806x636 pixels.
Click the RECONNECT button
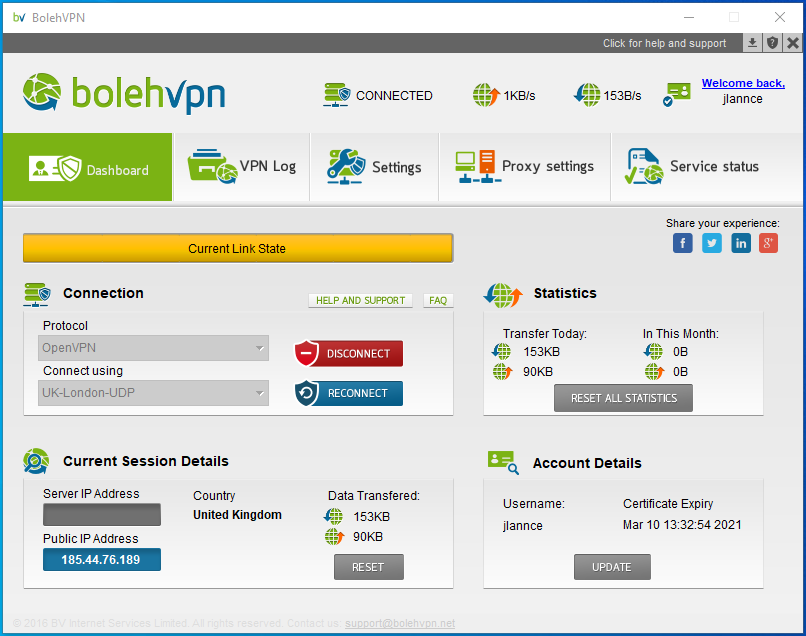click(349, 393)
